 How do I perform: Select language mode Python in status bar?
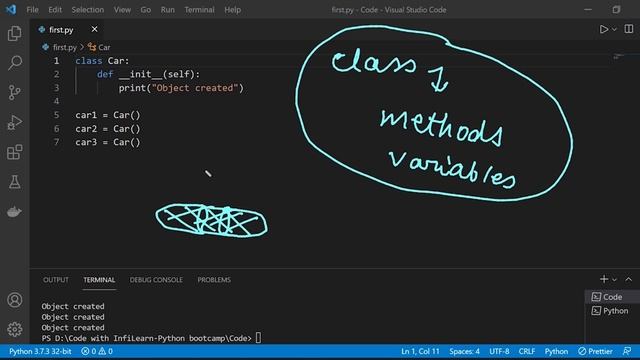(556, 351)
